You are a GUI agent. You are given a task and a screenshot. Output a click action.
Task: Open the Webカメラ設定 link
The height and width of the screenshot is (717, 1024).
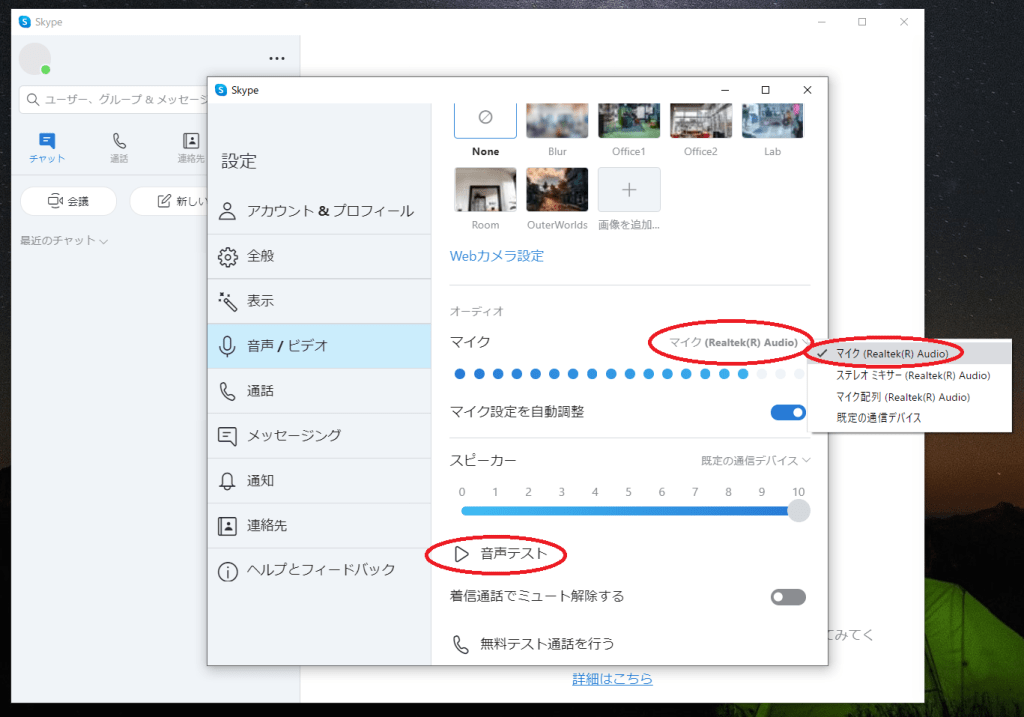point(497,256)
